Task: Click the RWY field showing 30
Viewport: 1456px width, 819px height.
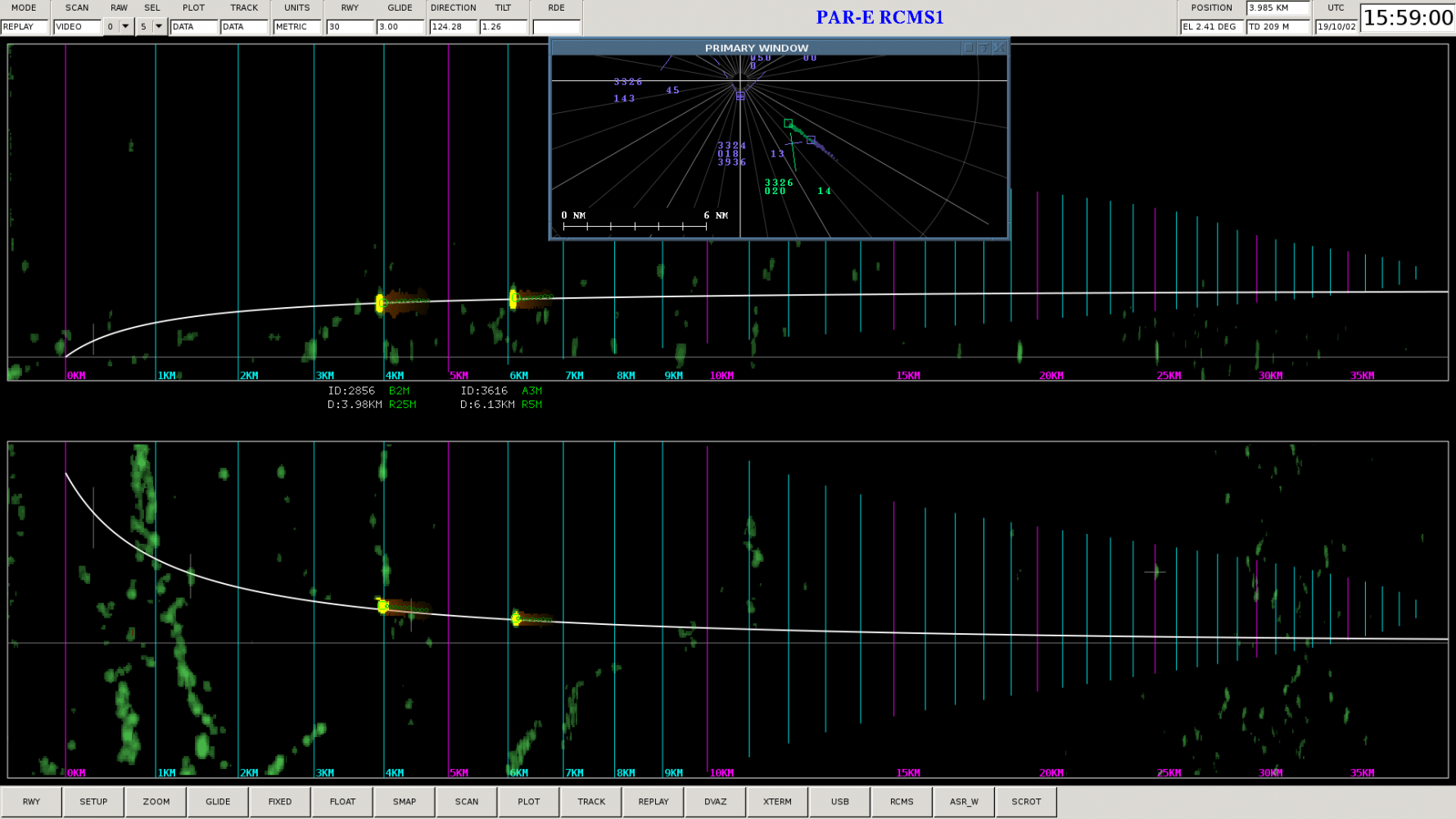Action: pos(350,26)
